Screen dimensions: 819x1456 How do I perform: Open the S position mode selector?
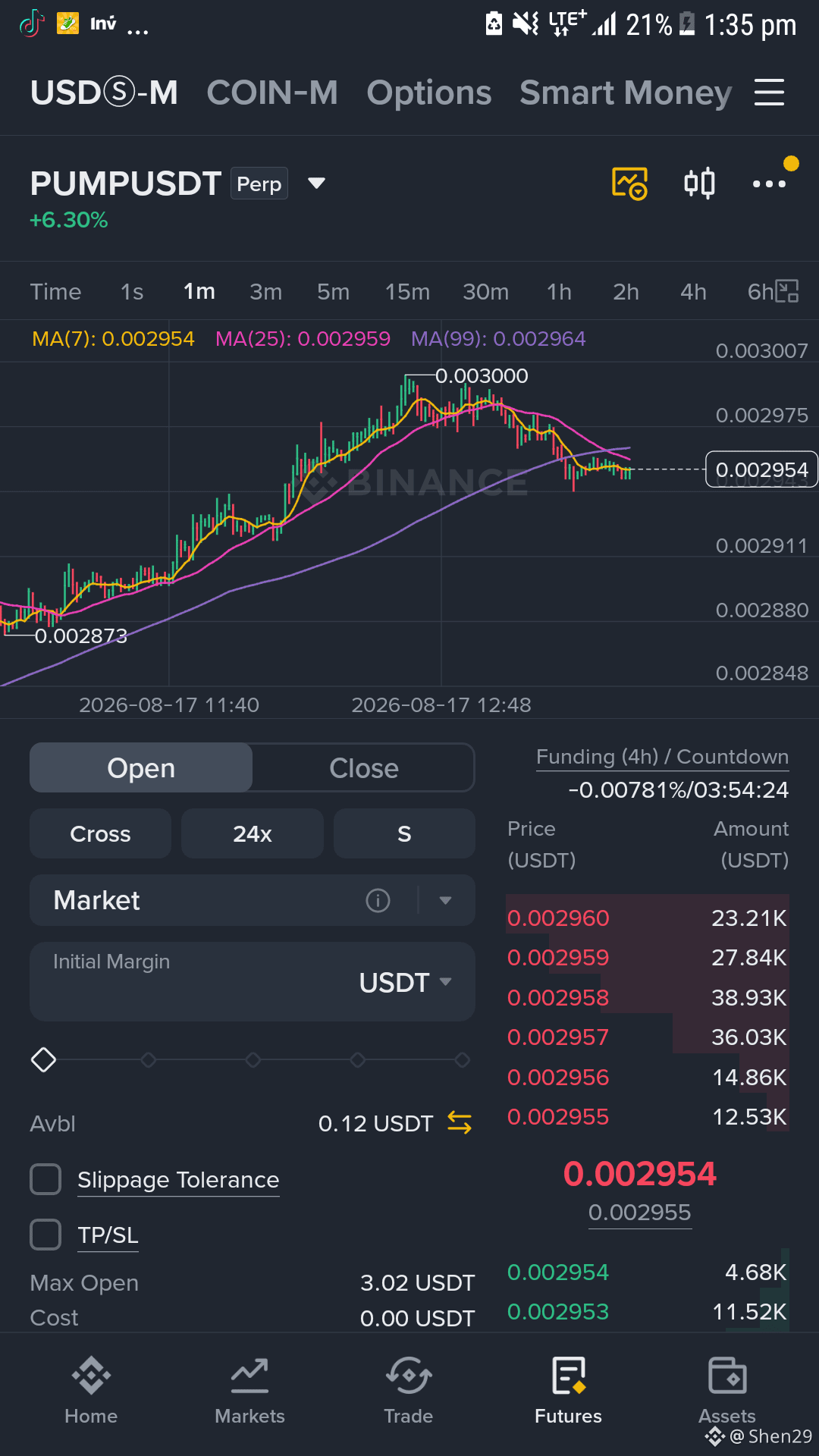tap(404, 833)
